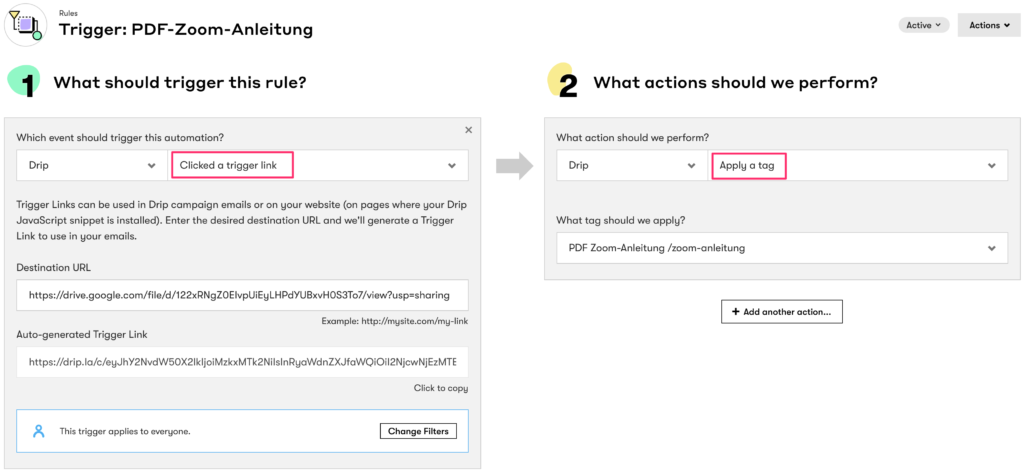The height and width of the screenshot is (471, 1024).
Task: Click the 'Click to copy' text
Action: tap(440, 388)
